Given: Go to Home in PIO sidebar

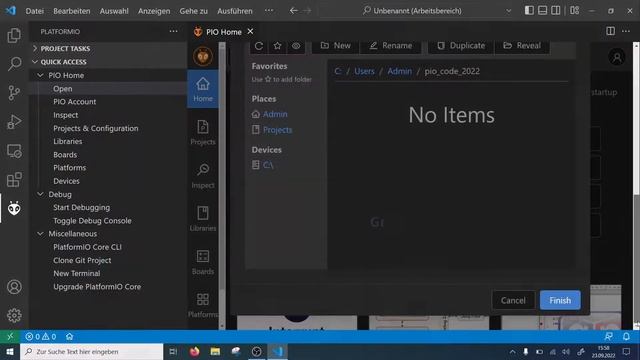Looking at the screenshot, I should click(x=203, y=89).
